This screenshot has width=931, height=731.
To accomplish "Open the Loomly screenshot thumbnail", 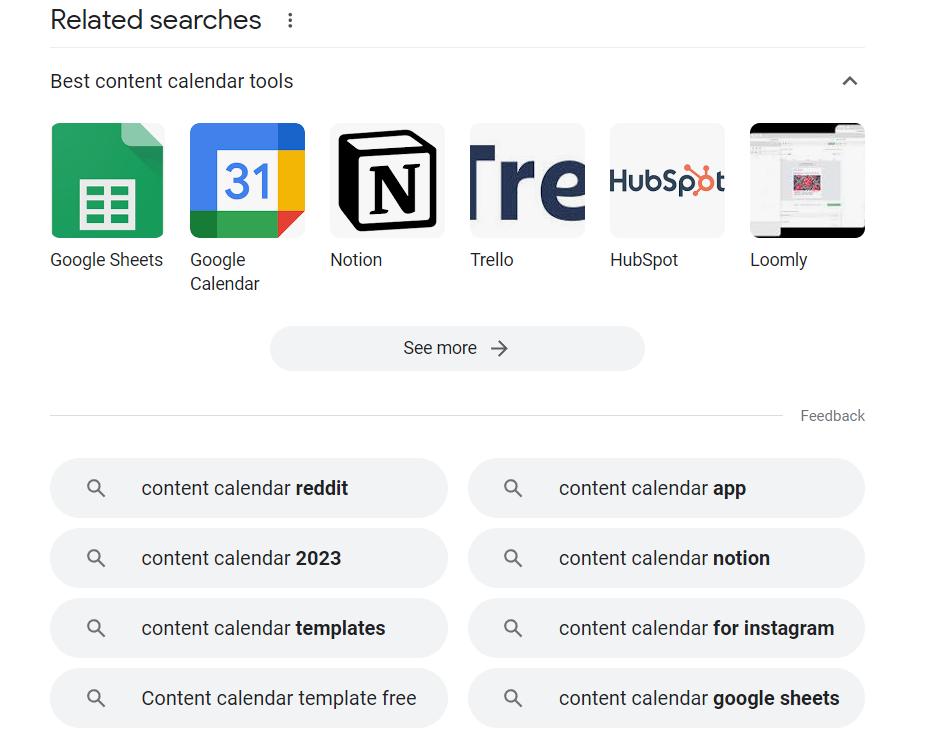I will pyautogui.click(x=807, y=181).
